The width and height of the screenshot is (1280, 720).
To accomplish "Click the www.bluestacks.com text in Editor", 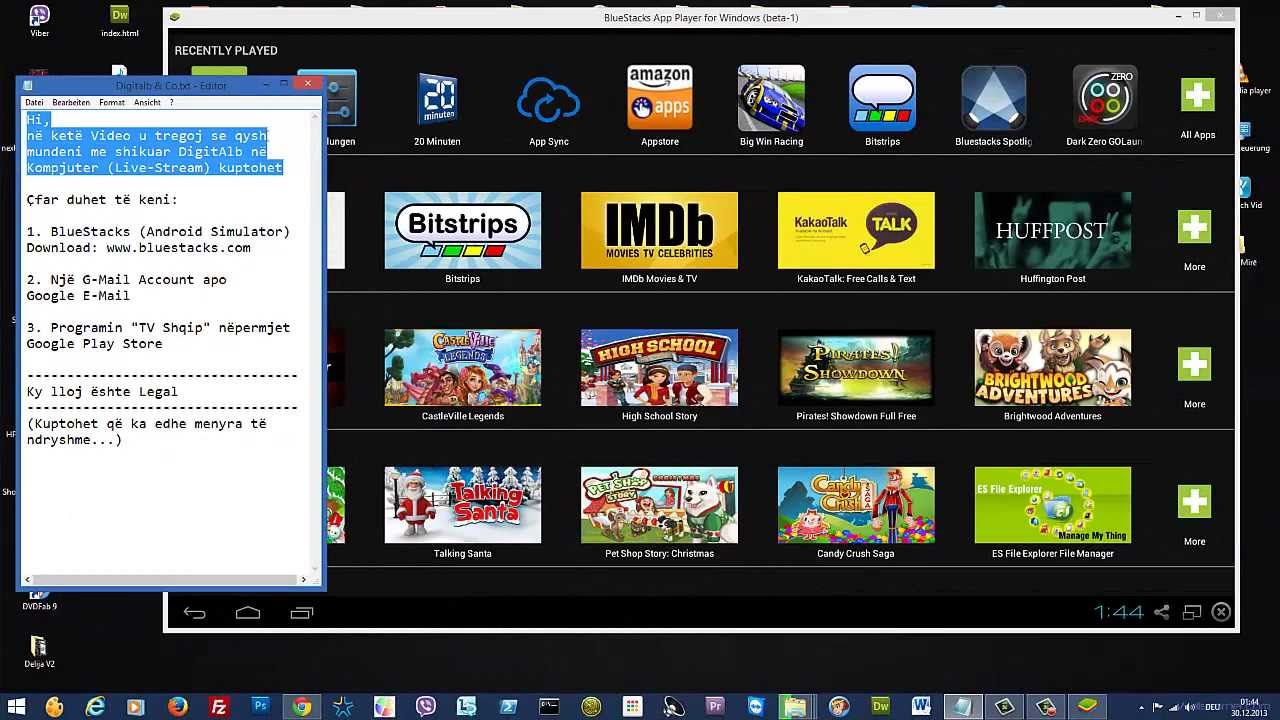I will 178,248.
